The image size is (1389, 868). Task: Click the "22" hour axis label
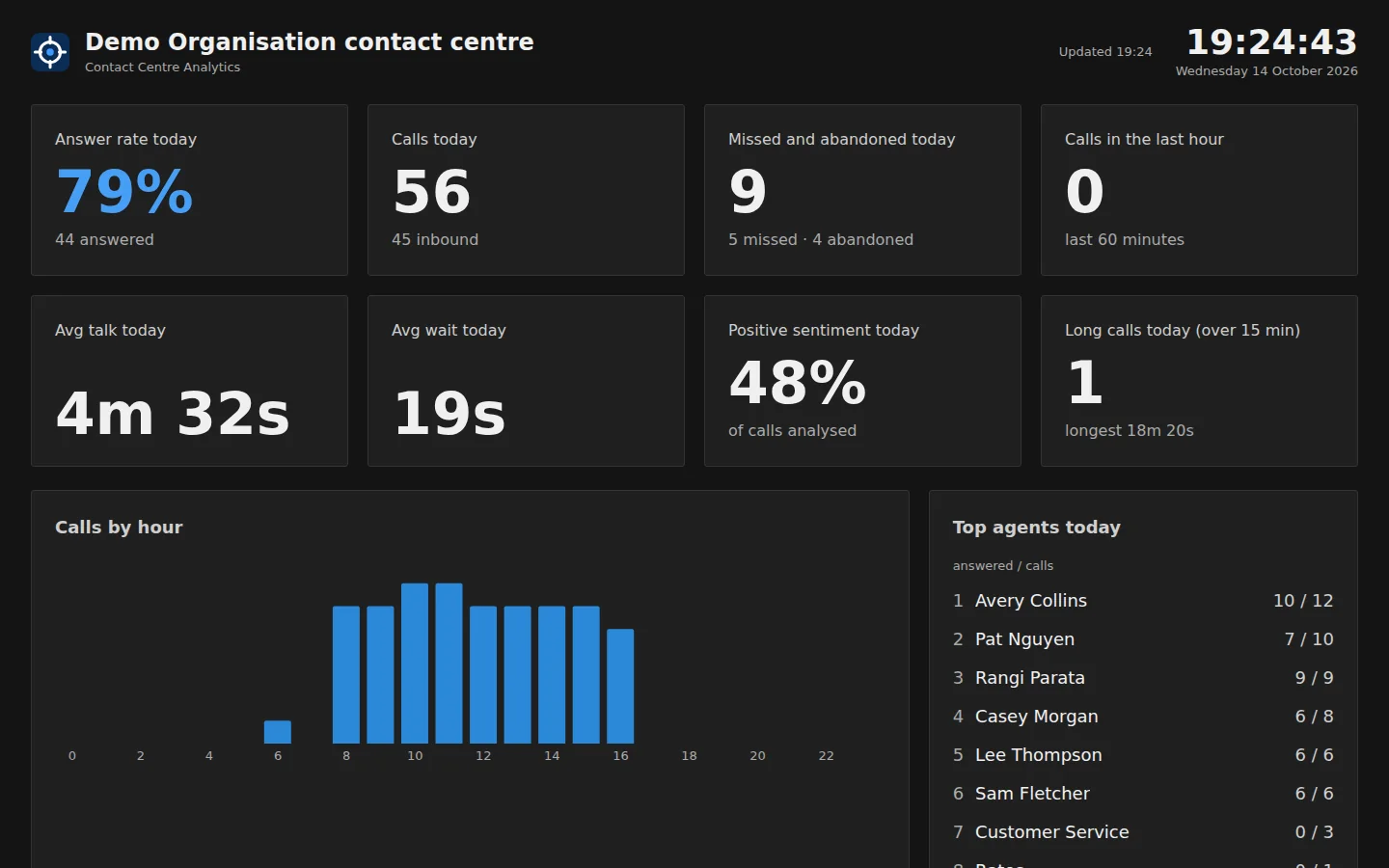(x=826, y=756)
